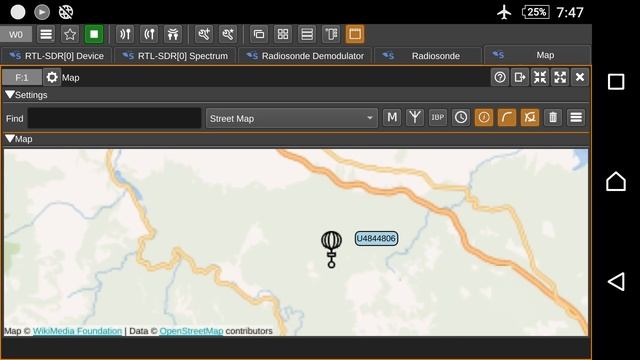This screenshot has width=640, height=360.
Task: Open map display settings list icon
Action: click(x=576, y=118)
